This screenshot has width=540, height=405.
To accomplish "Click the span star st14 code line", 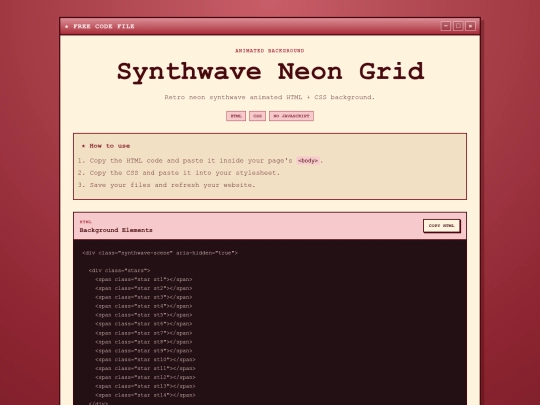I will tap(145, 395).
